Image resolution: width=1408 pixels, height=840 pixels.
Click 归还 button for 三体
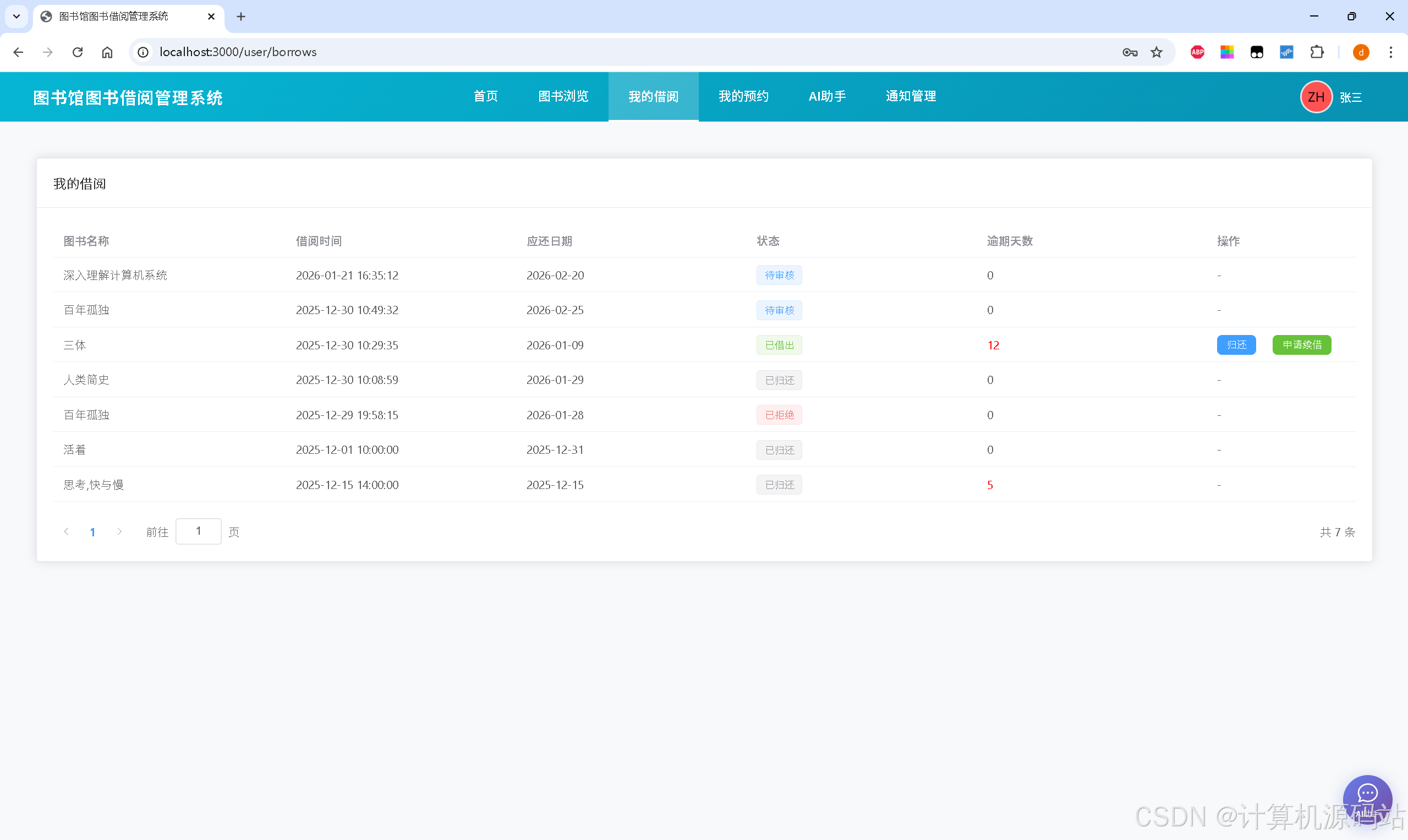(x=1236, y=345)
